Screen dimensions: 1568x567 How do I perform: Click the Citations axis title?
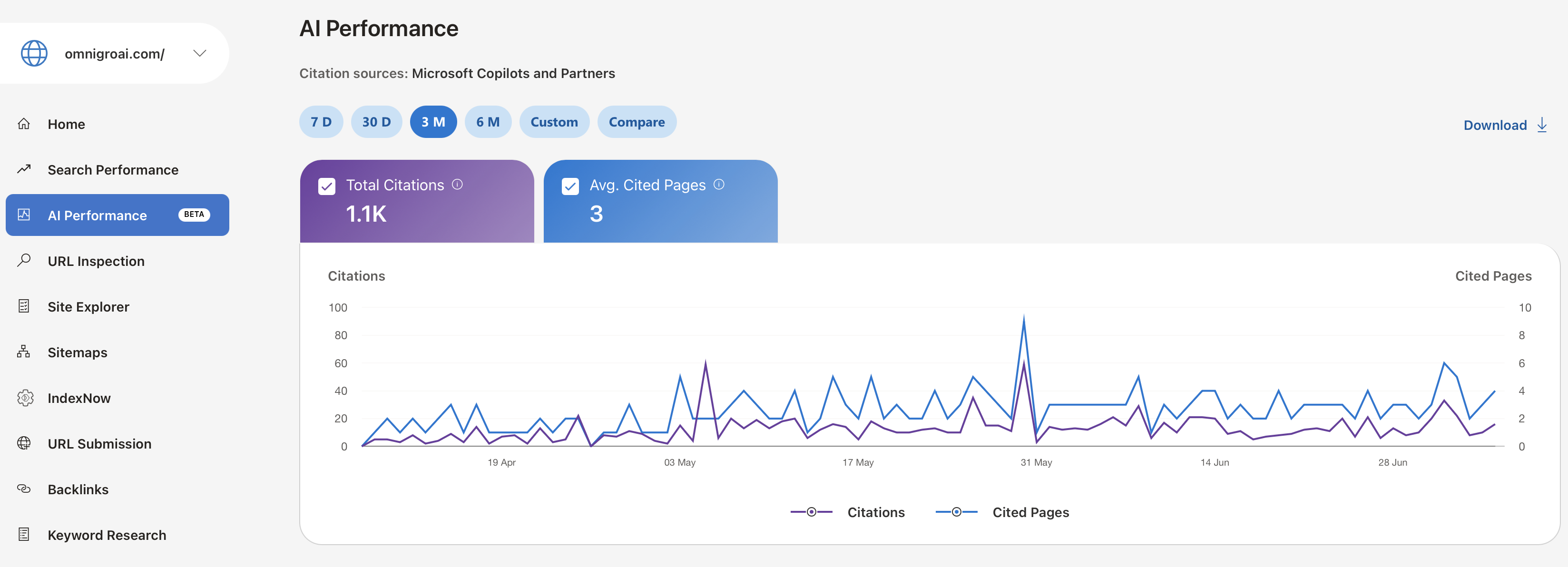coord(357,276)
